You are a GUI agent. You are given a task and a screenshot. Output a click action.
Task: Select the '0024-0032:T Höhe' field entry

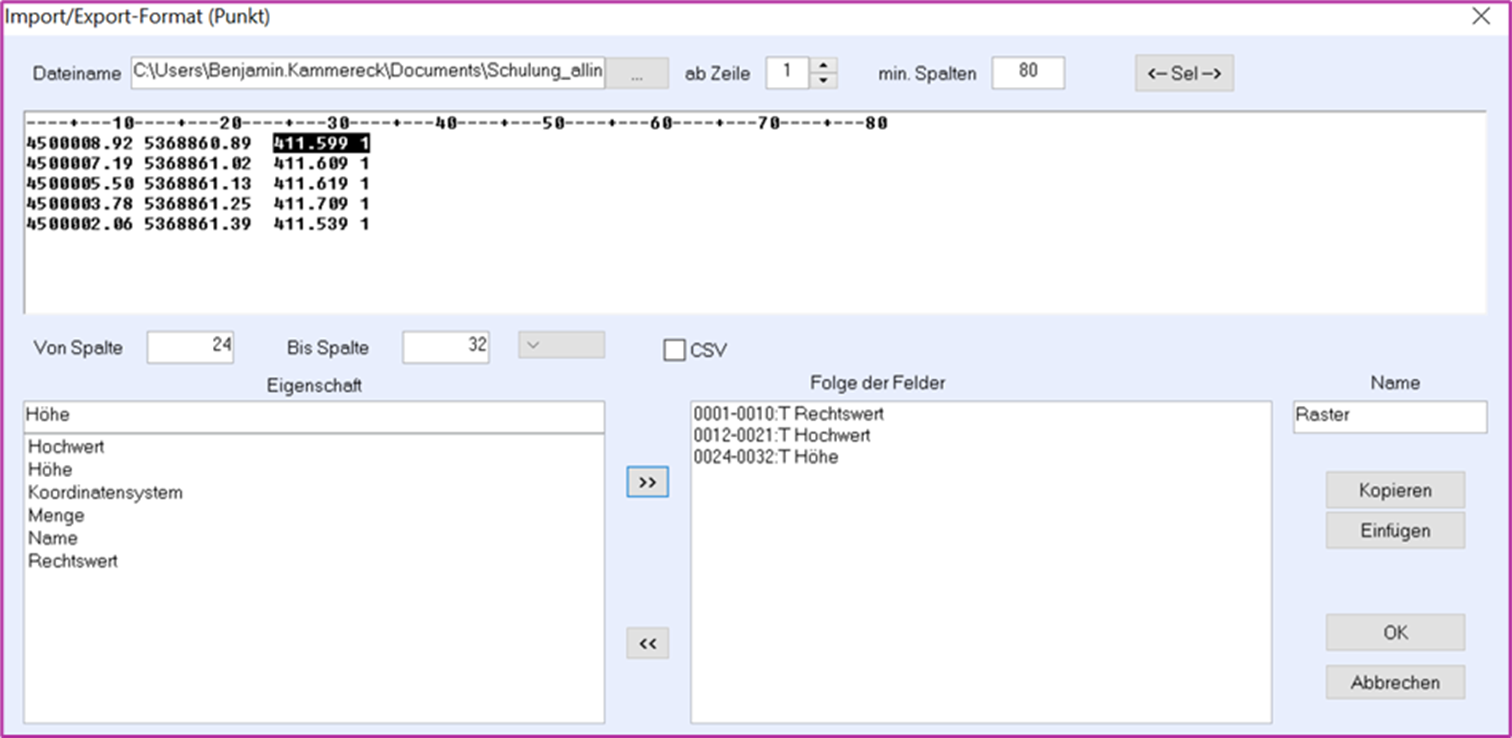(x=765, y=458)
